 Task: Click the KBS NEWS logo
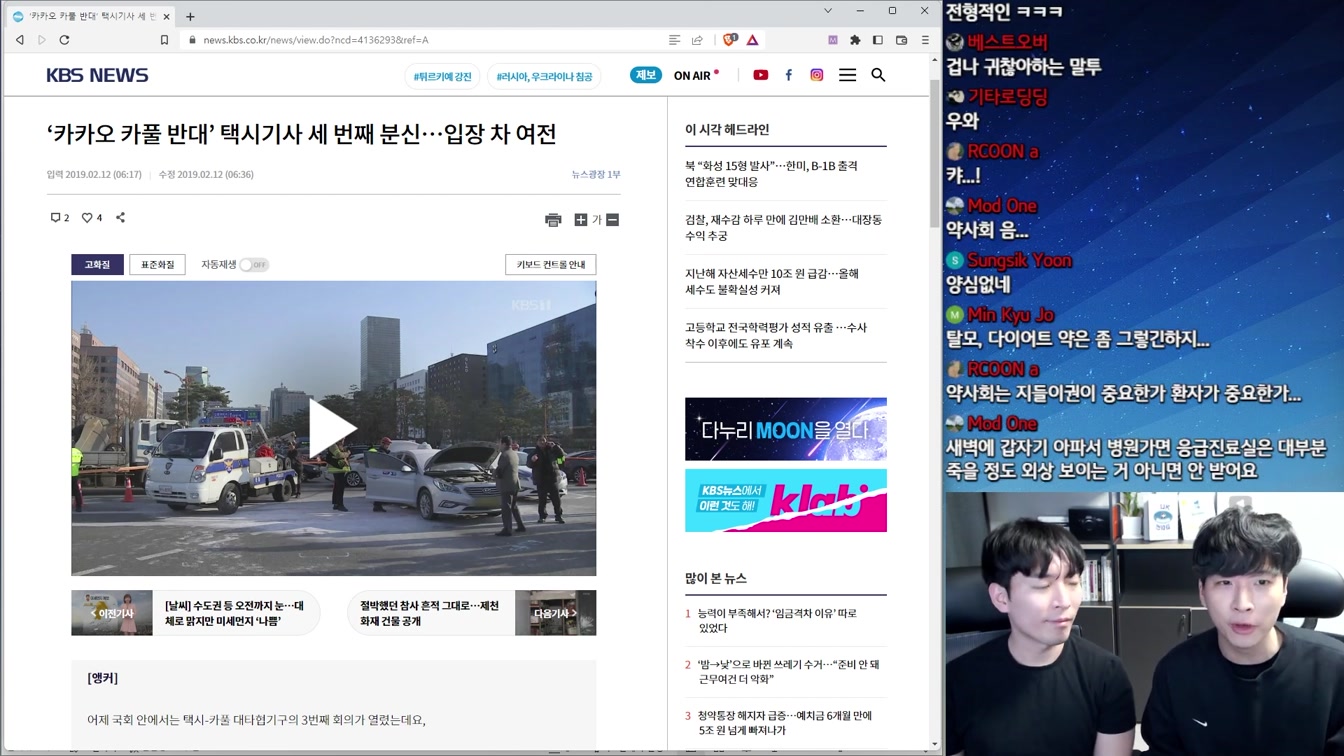(97, 75)
